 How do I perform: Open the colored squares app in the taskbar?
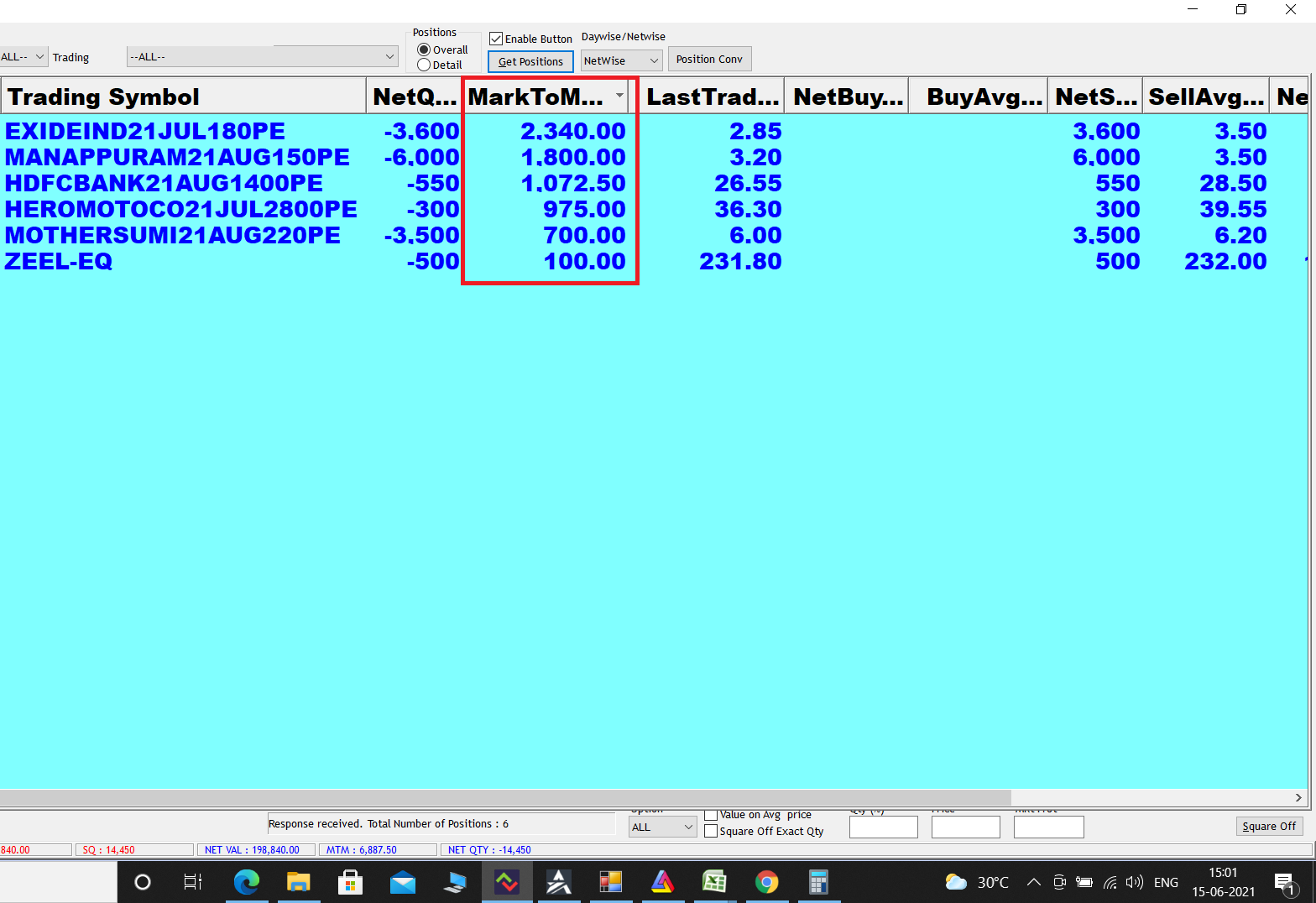pos(610,882)
